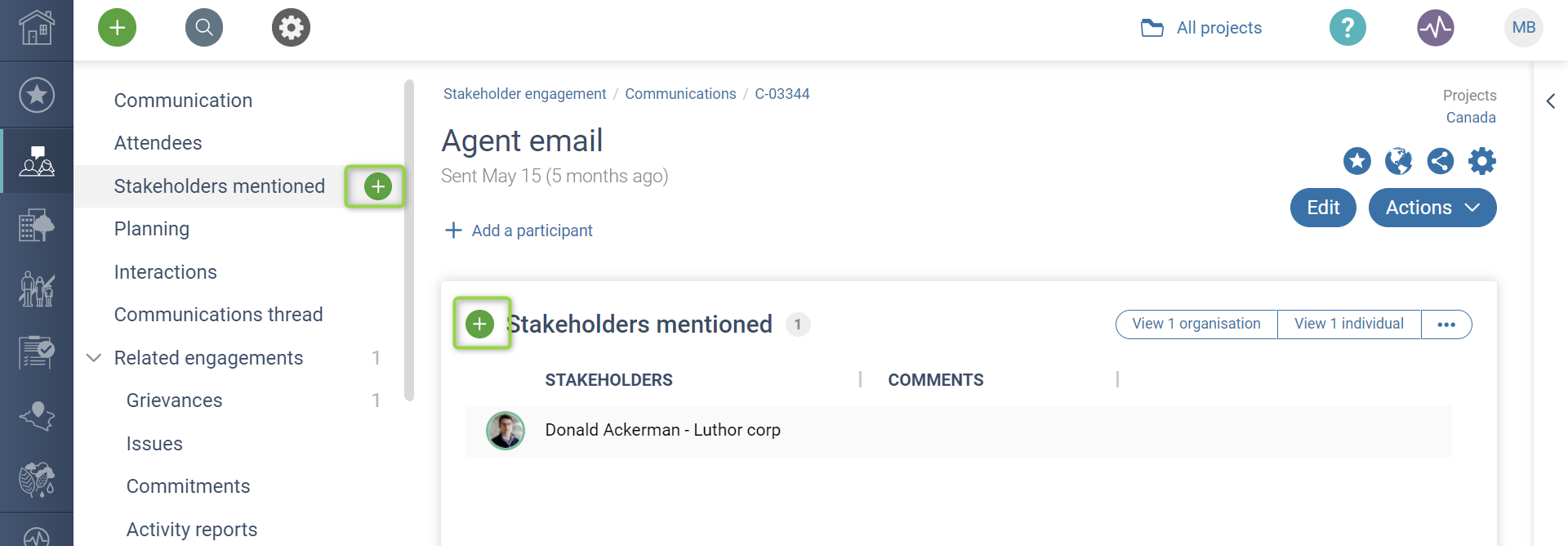Add stakeholder via plus in section header
Image resolution: width=1568 pixels, height=546 pixels.
480,324
